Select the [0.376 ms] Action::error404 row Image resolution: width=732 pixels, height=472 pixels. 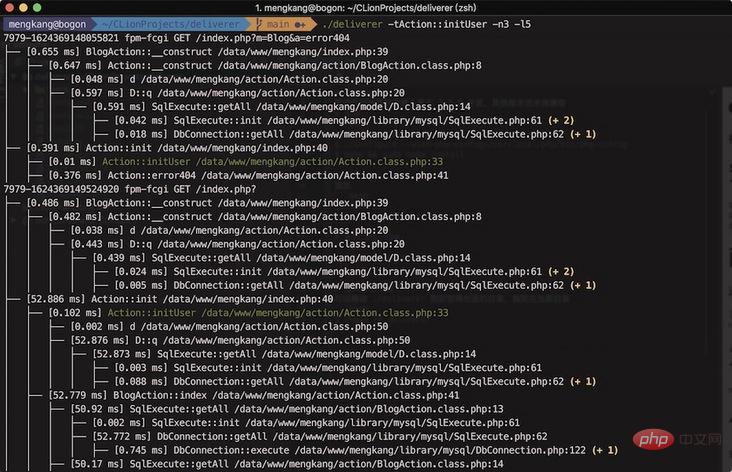[248, 176]
